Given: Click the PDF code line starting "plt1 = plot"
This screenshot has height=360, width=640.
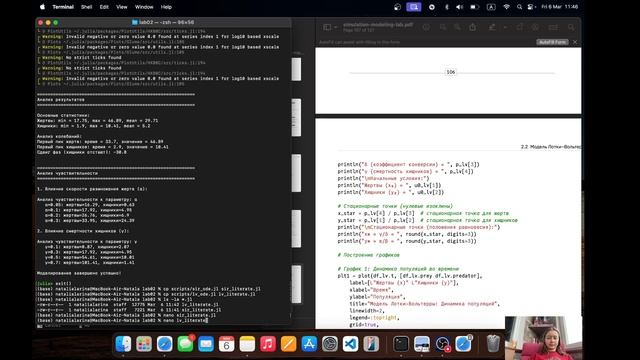Looking at the screenshot, I should [x=410, y=276].
